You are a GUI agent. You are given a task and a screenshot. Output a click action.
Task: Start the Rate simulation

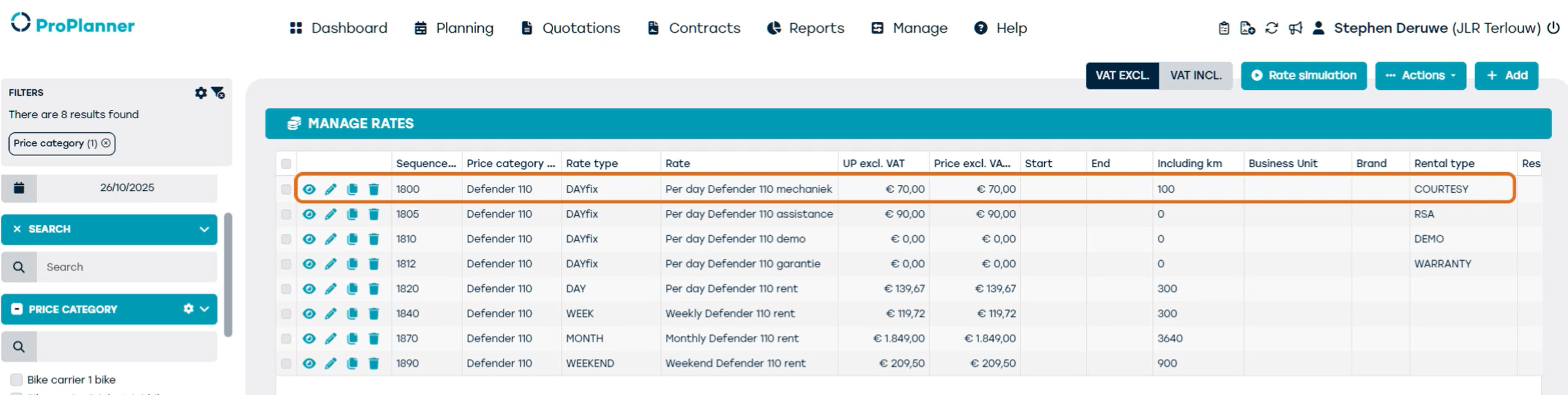click(1303, 76)
